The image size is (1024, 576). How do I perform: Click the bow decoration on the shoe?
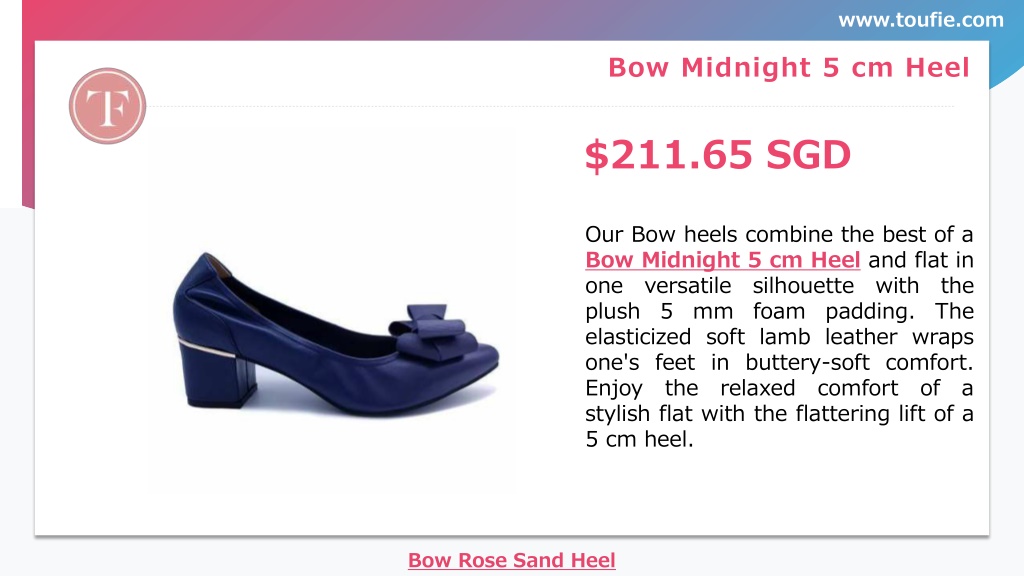[430, 332]
